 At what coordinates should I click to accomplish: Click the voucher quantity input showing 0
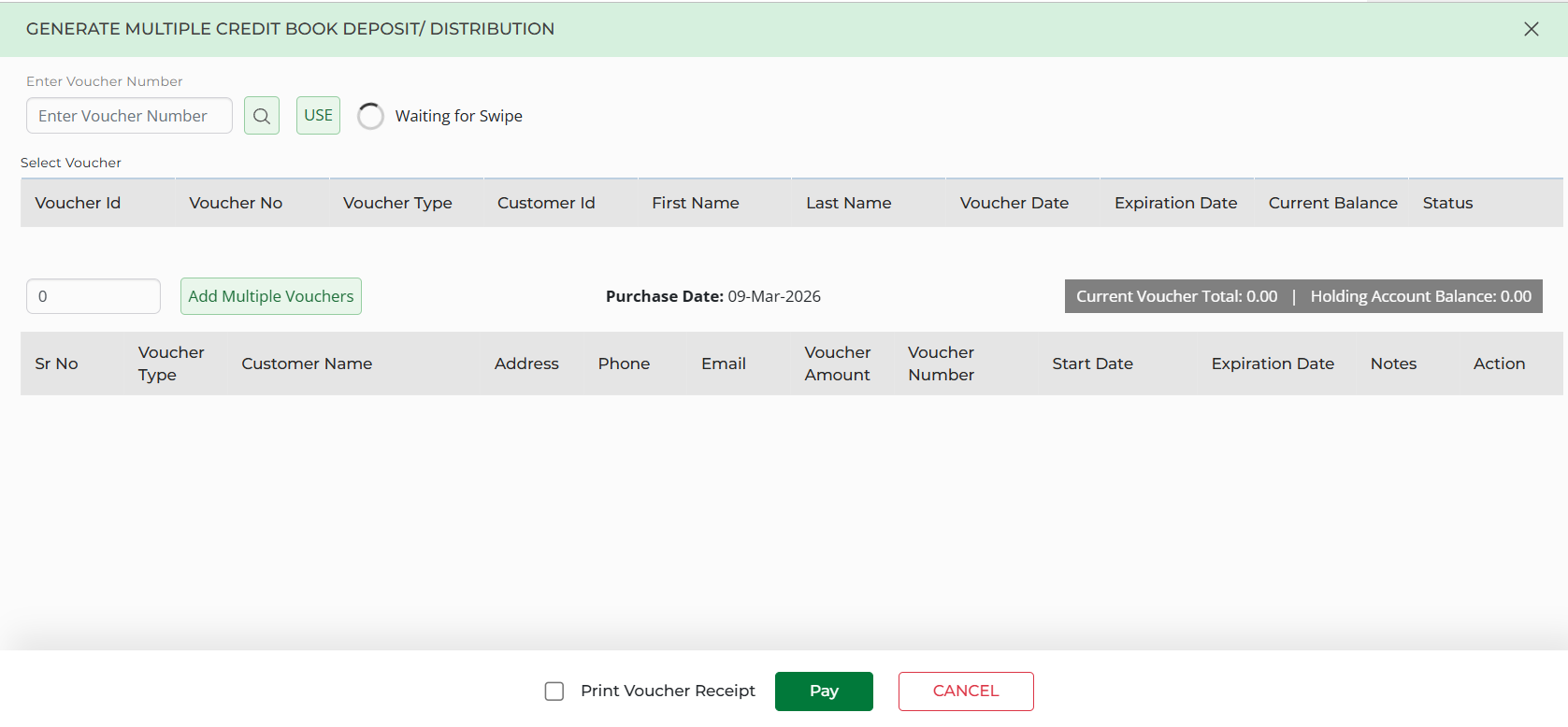[94, 296]
